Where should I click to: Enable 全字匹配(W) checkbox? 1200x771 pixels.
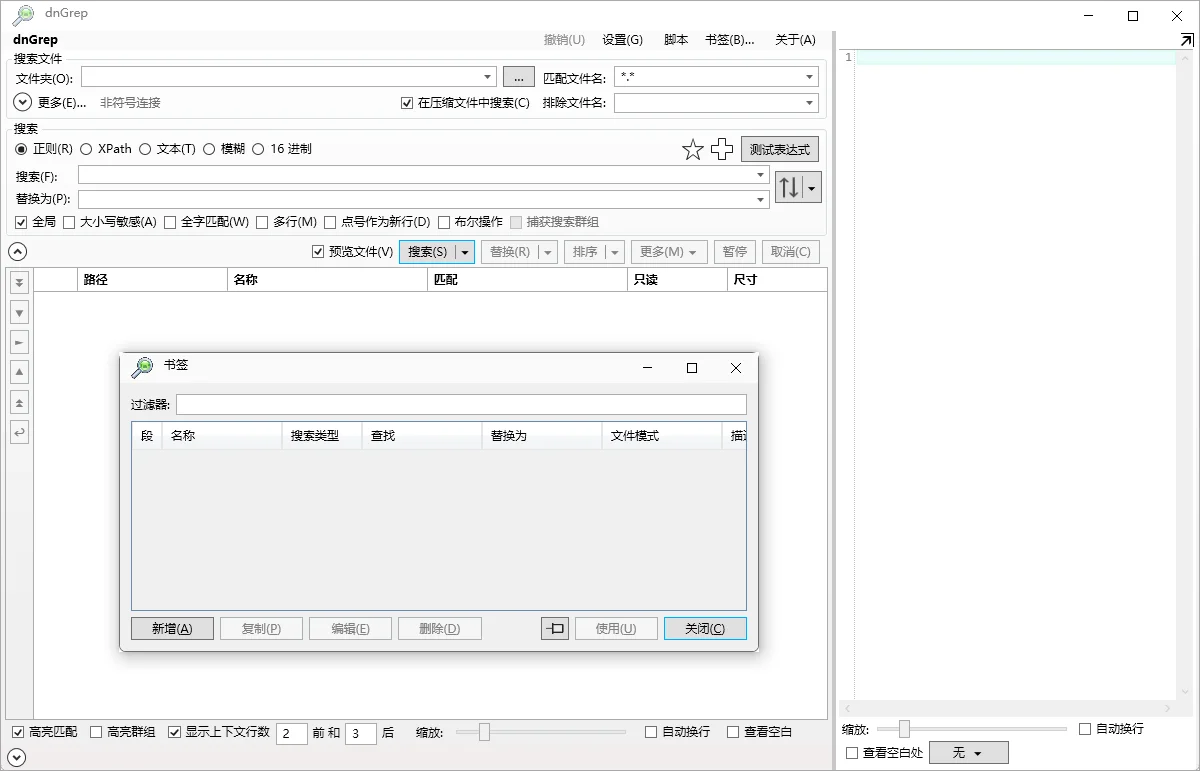click(x=170, y=222)
